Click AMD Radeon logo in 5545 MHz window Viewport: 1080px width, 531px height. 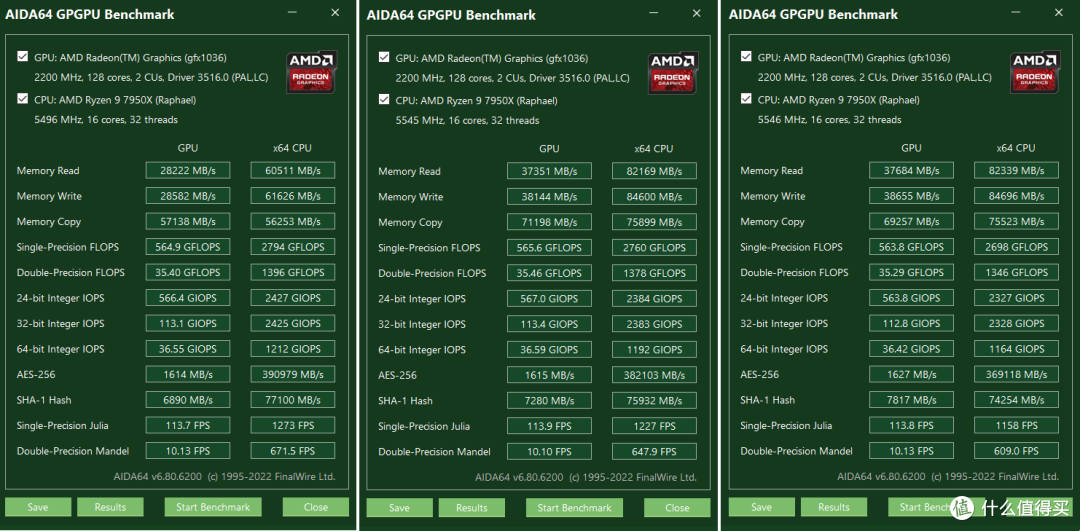coord(674,72)
